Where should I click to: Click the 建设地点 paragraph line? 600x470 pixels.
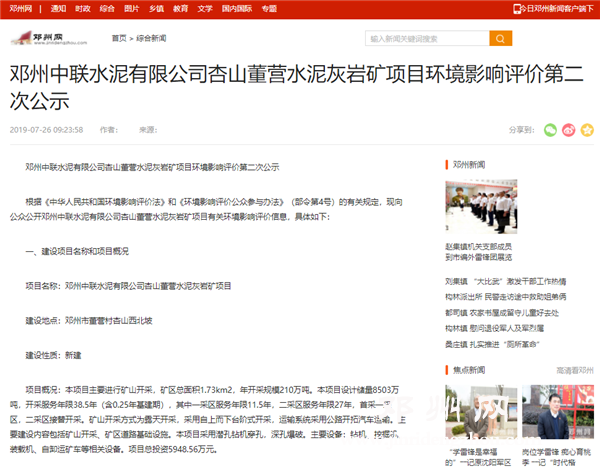tap(89, 321)
